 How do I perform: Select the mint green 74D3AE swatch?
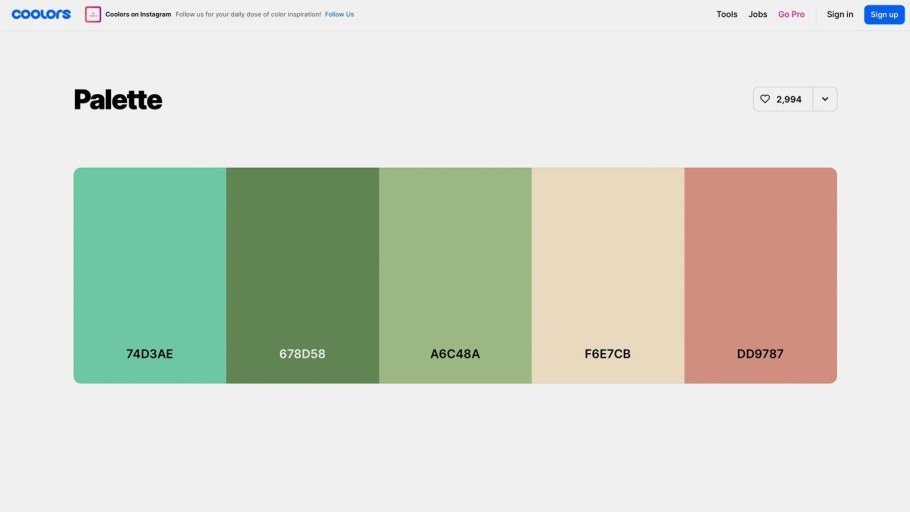150,250
